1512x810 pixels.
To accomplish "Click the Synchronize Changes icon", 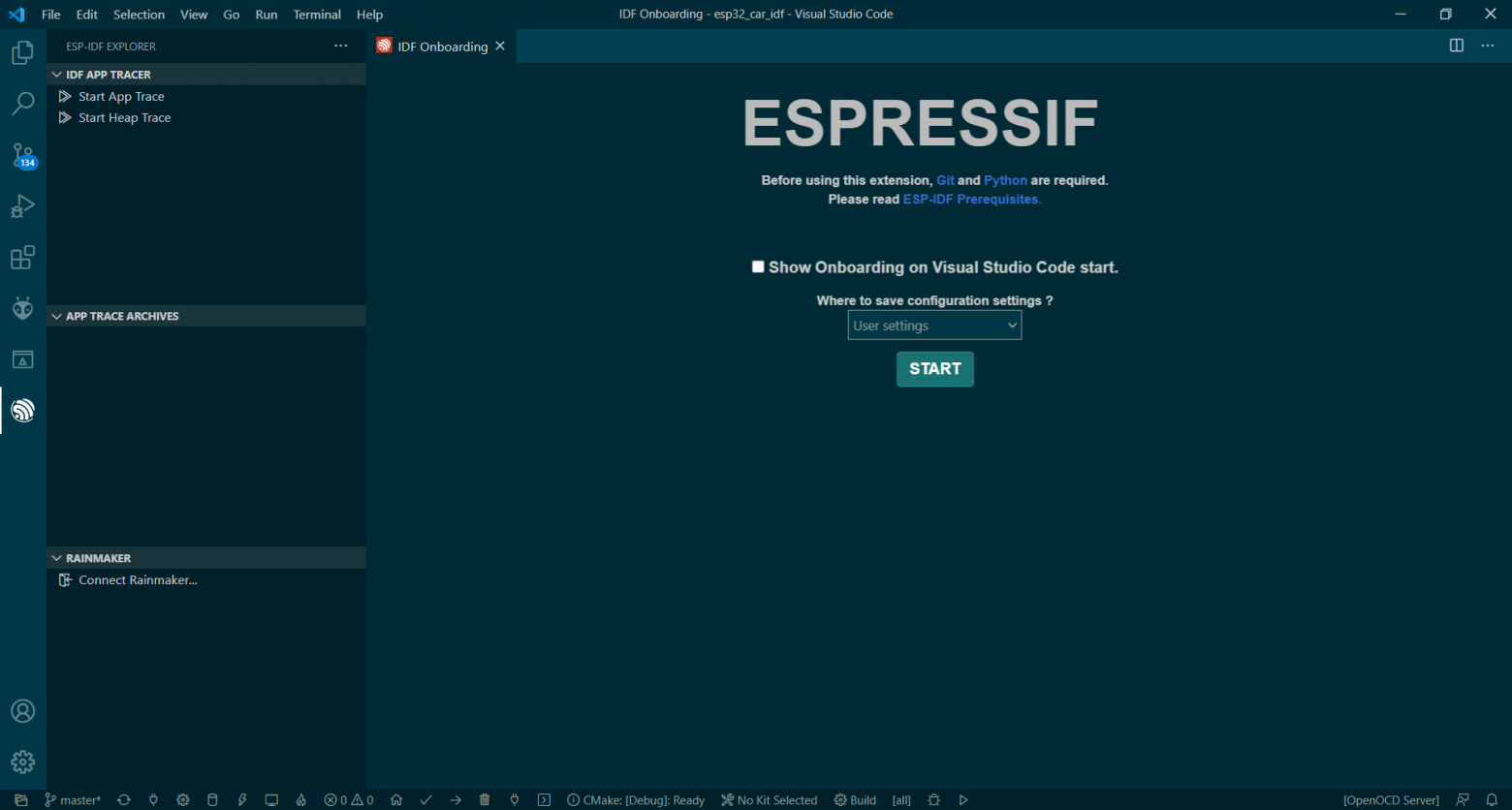I will [x=124, y=800].
